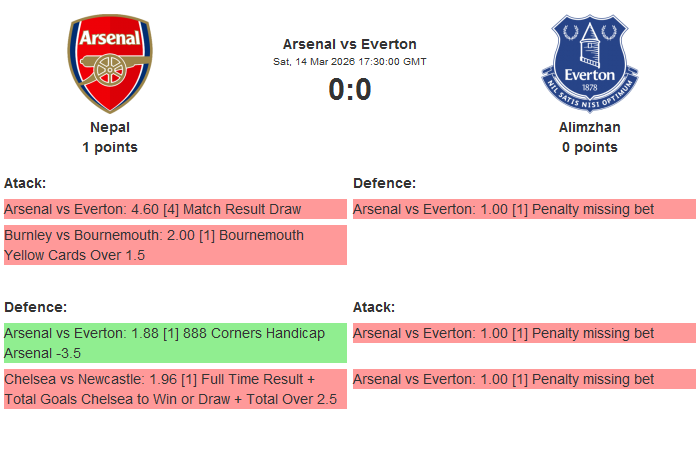Select the Chelsea vs Newcastle Full Time Result bet
This screenshot has width=700, height=460.
coord(175,389)
